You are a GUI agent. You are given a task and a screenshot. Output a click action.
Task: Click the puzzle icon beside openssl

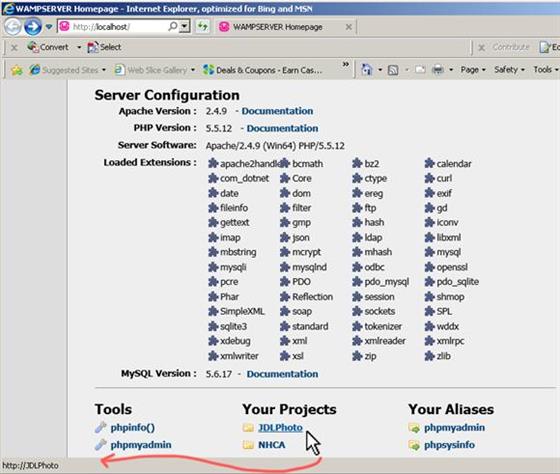click(x=429, y=267)
